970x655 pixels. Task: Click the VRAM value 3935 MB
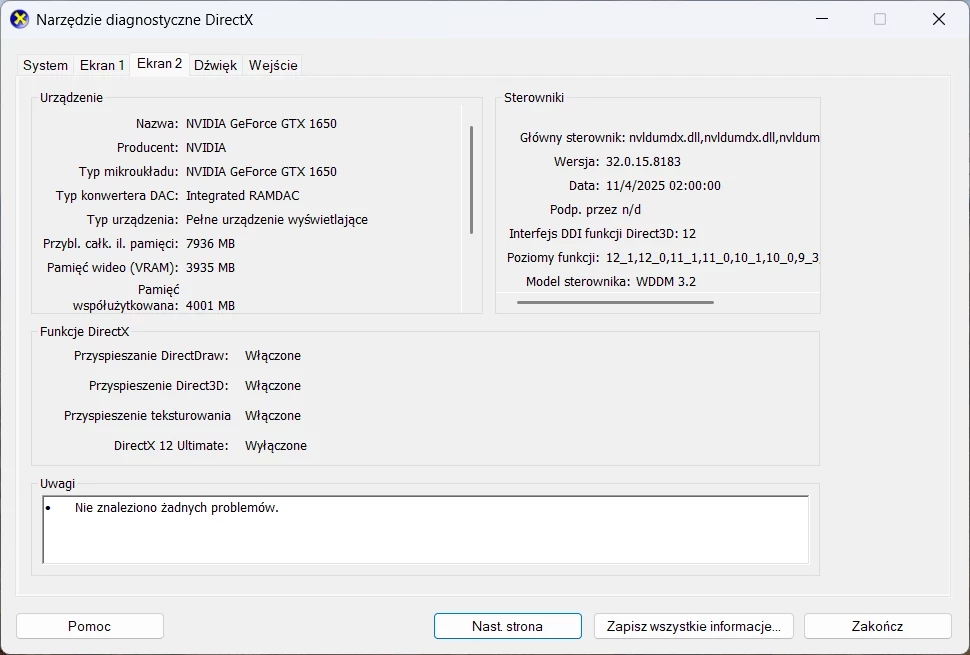(210, 268)
